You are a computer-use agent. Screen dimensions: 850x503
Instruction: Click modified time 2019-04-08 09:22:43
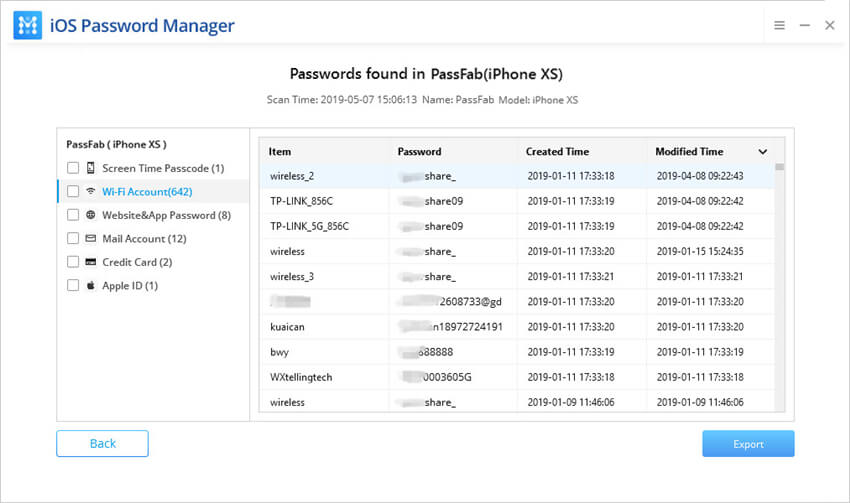coord(700,176)
